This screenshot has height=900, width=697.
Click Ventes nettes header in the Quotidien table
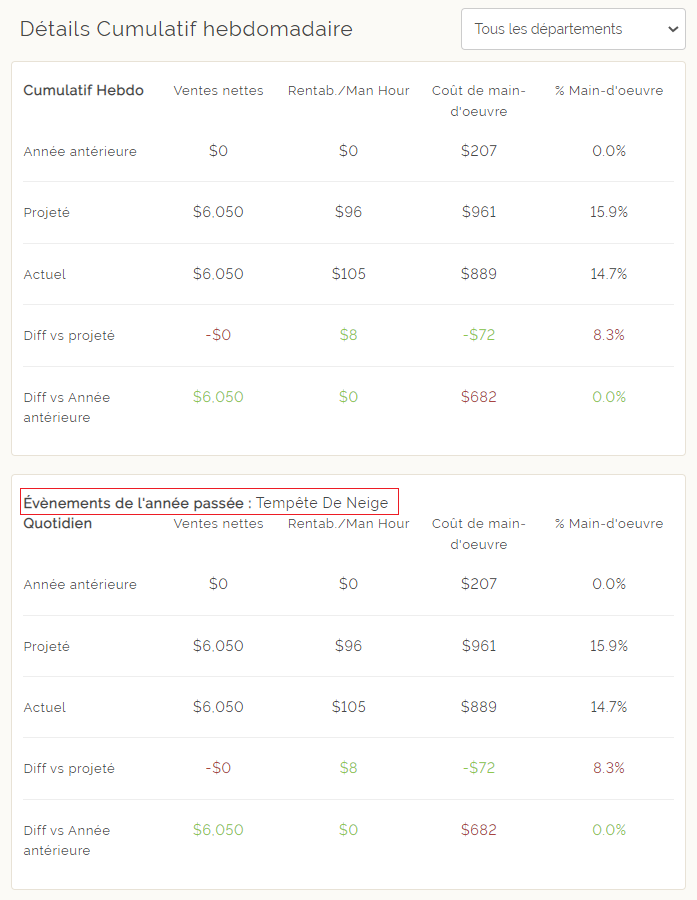pos(218,523)
